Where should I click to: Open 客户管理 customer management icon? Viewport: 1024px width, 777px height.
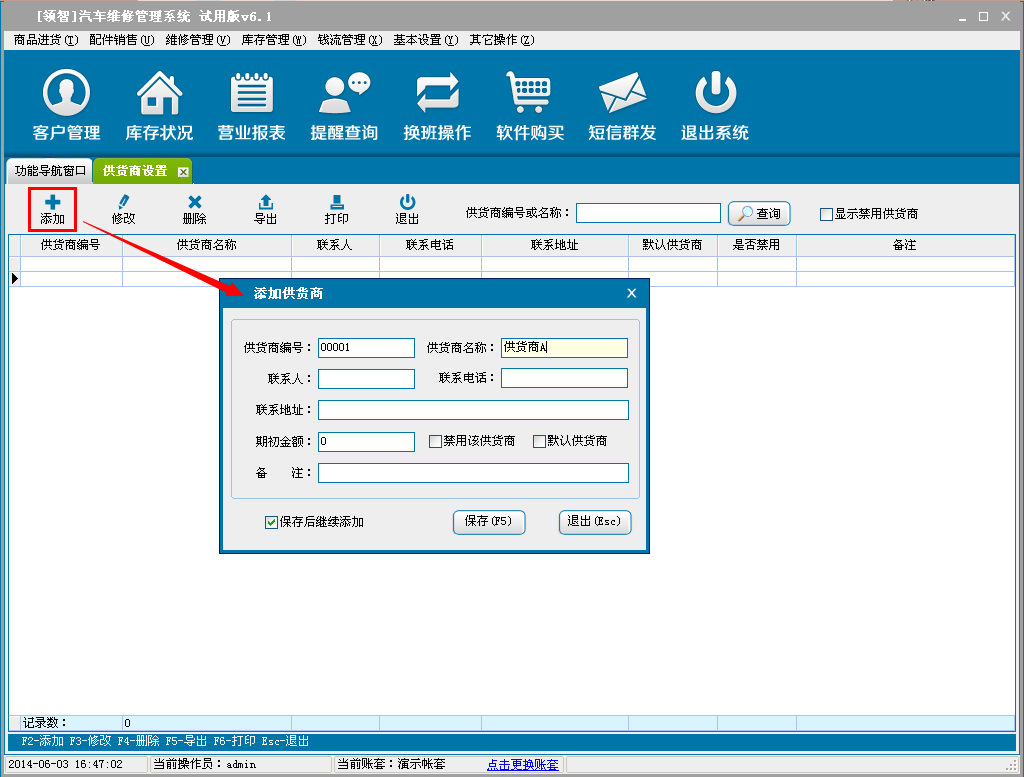point(66,95)
